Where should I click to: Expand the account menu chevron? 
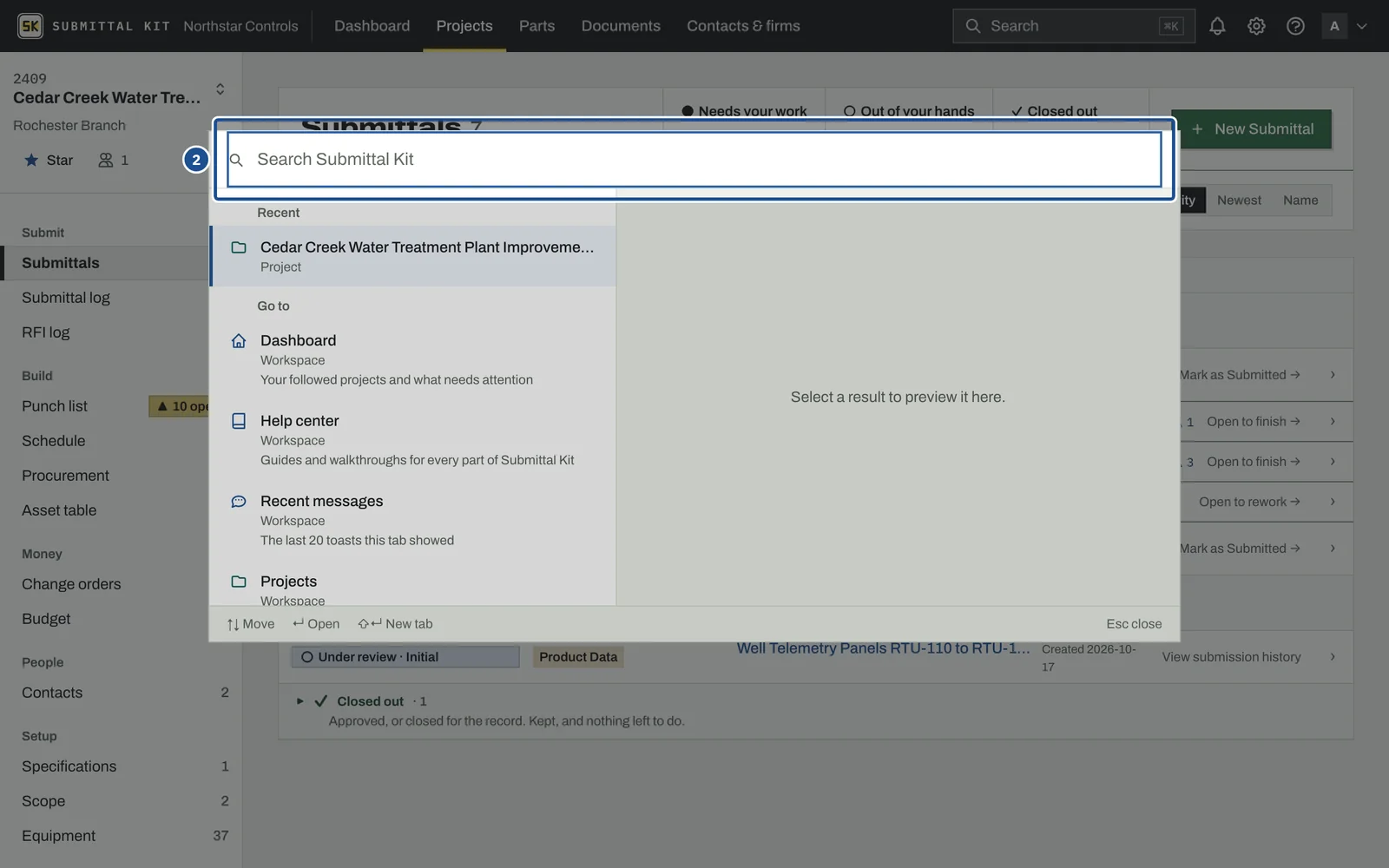1361,26
